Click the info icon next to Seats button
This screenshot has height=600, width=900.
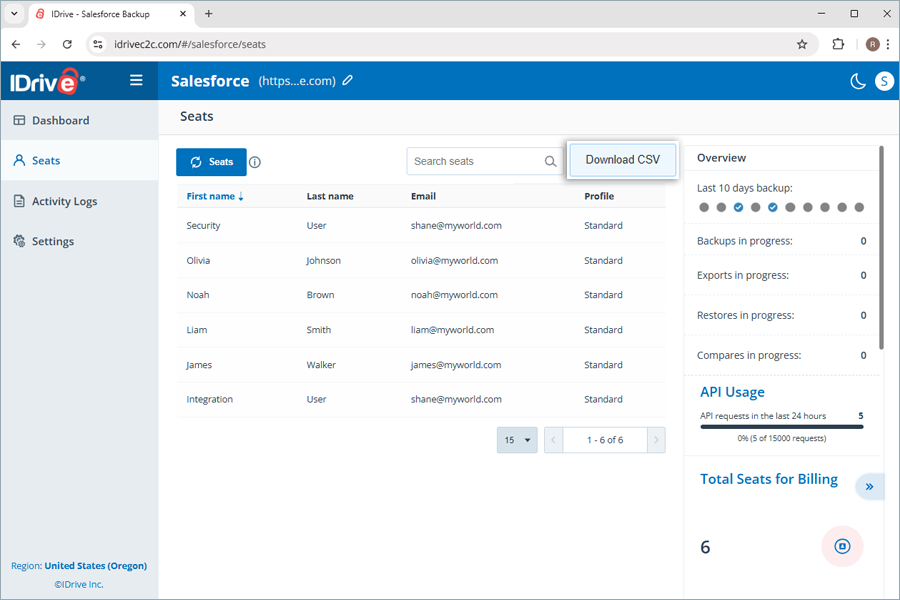[x=255, y=162]
